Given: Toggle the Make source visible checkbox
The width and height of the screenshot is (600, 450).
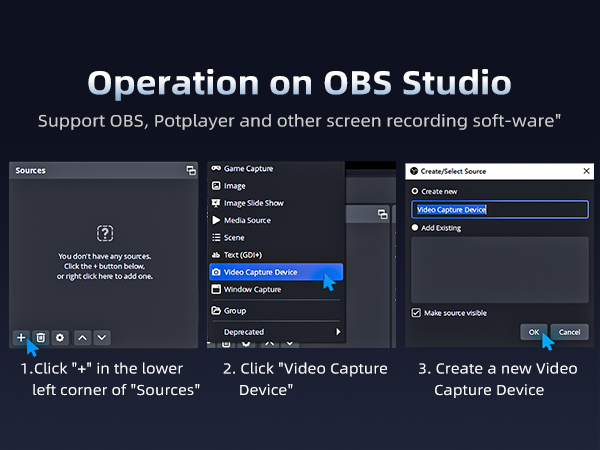Looking at the screenshot, I should pos(416,313).
